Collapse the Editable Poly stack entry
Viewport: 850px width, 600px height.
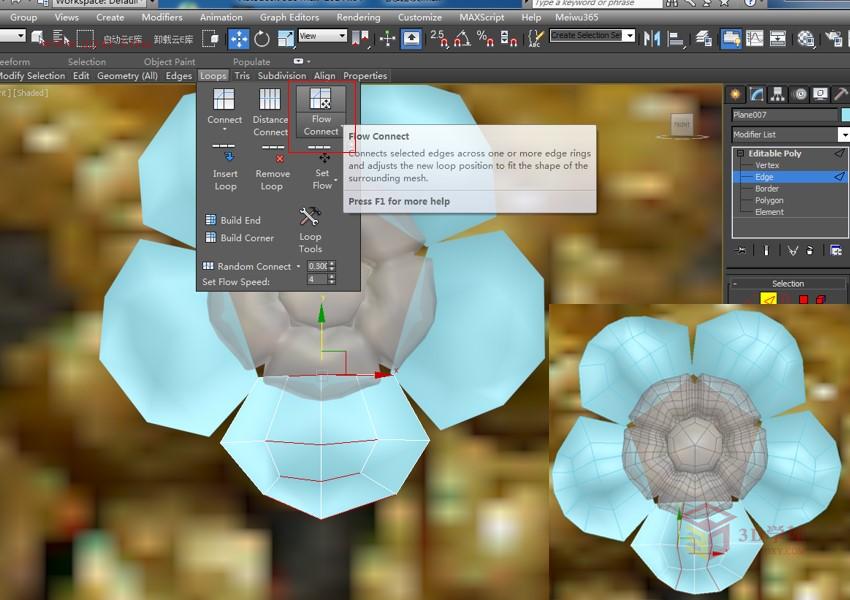coord(741,153)
